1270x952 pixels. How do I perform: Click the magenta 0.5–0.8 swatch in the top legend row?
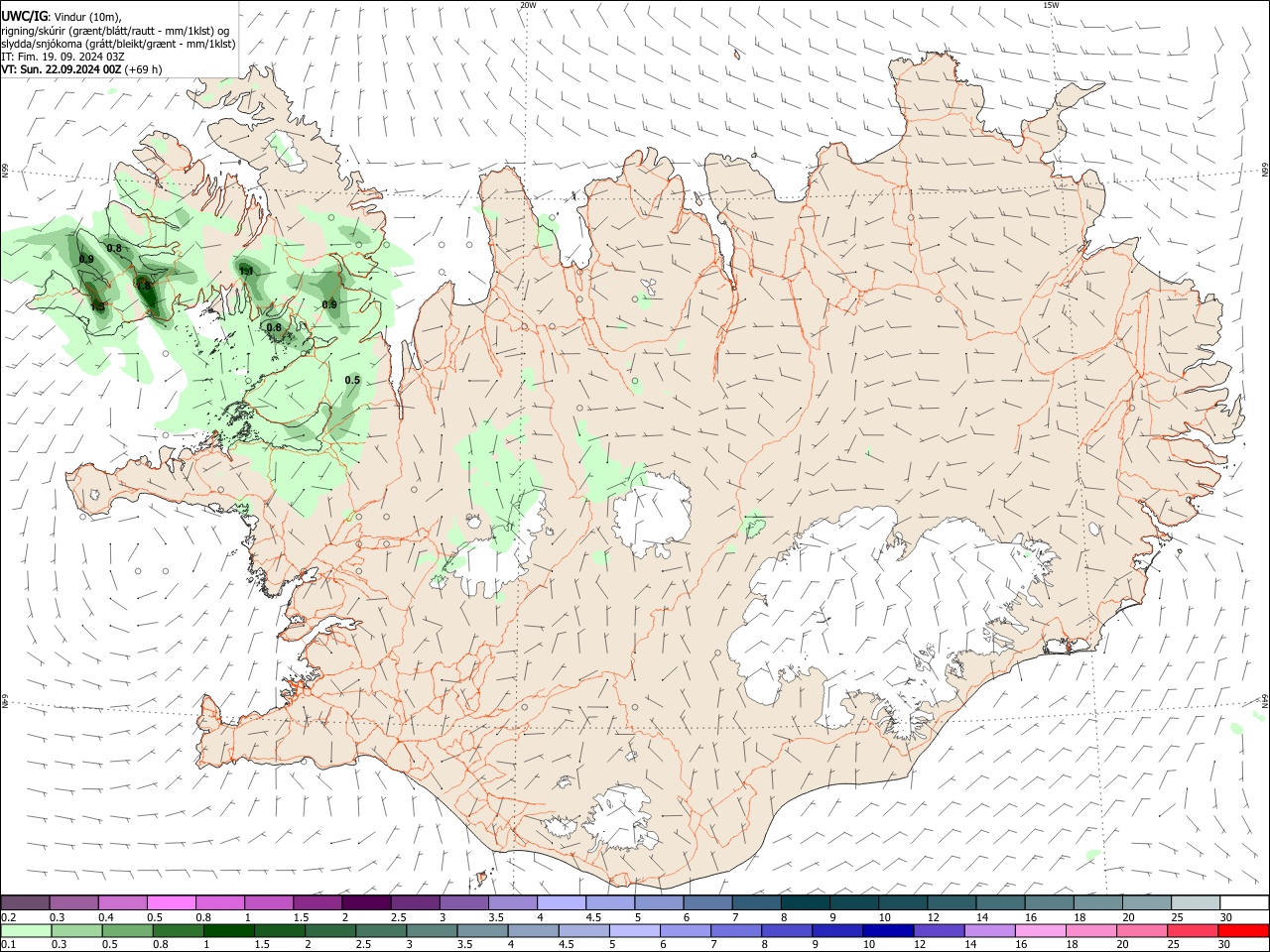171,902
